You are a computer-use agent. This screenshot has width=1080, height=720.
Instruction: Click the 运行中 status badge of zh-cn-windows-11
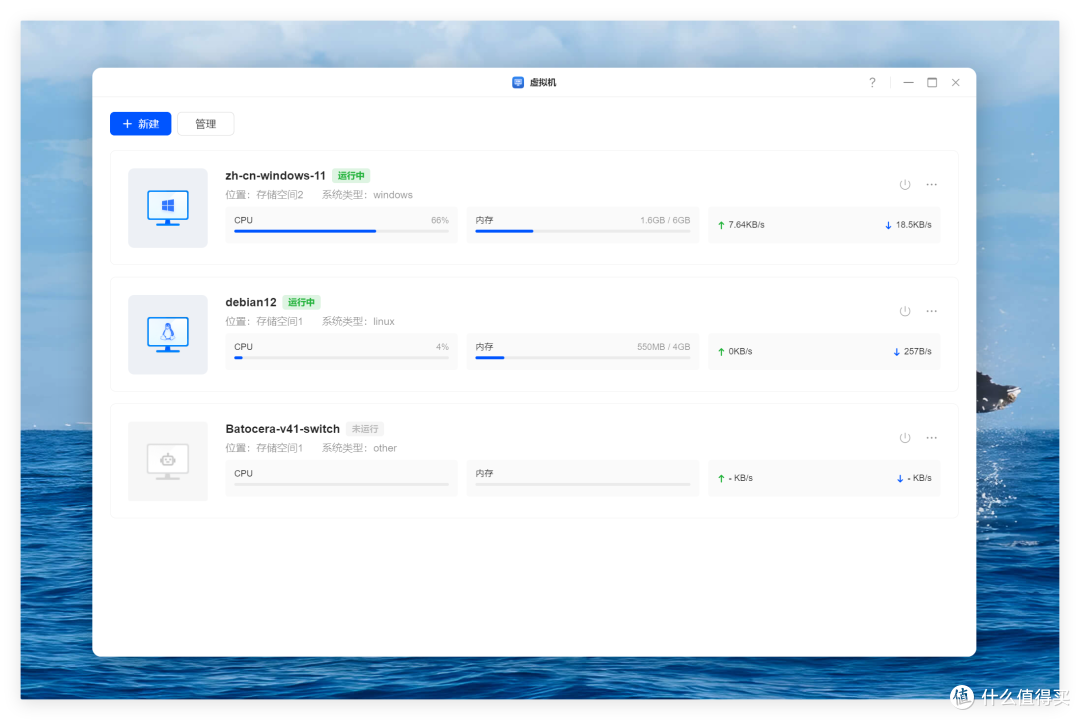tap(351, 176)
